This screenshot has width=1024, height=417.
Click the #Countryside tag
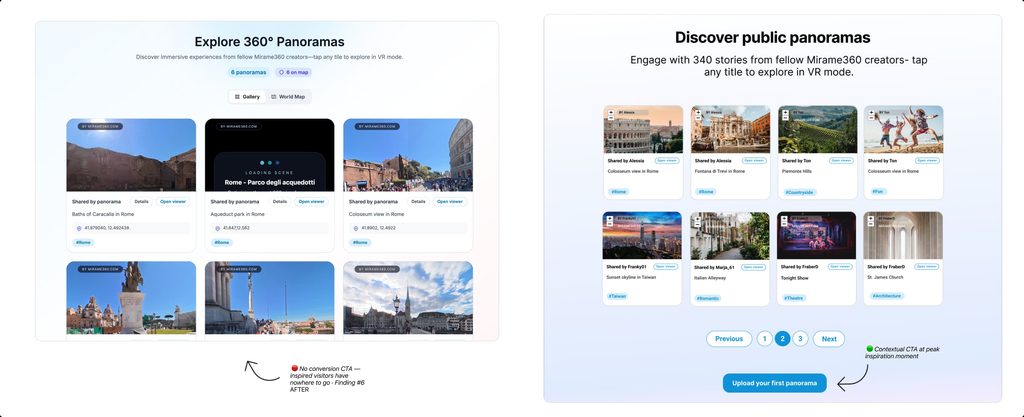tap(799, 193)
